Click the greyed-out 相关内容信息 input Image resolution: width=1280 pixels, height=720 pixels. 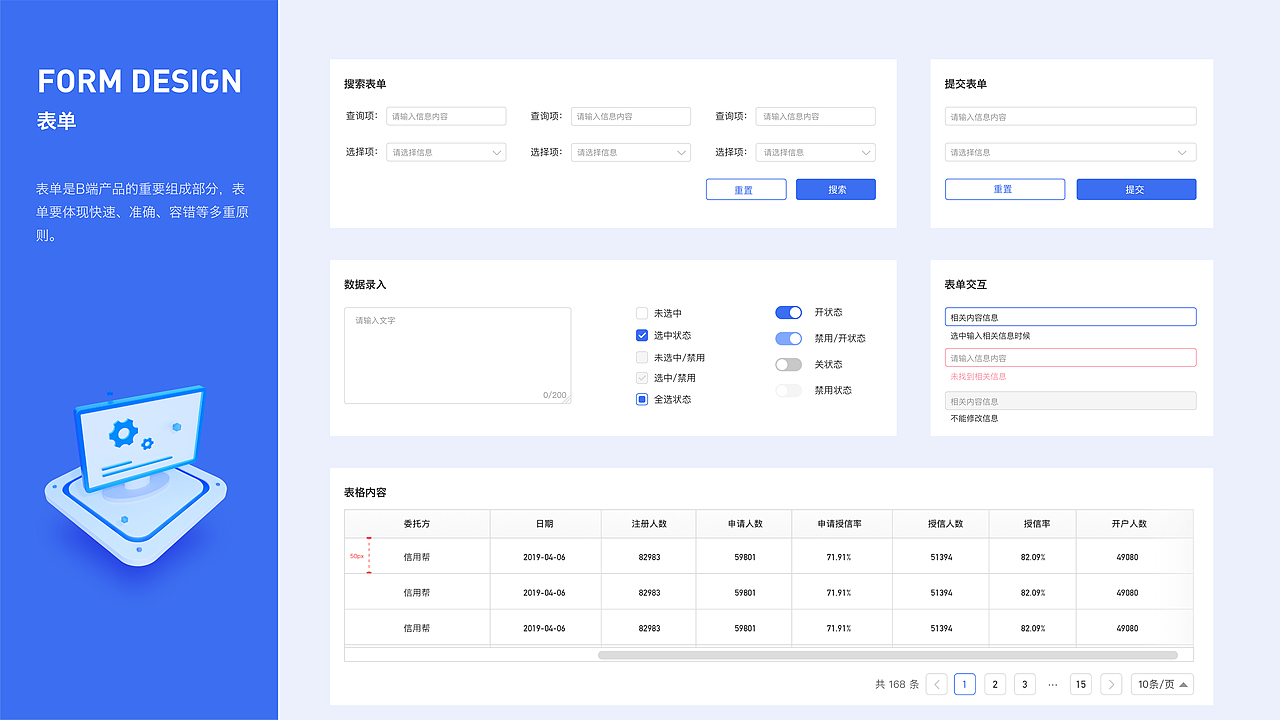coord(1070,400)
